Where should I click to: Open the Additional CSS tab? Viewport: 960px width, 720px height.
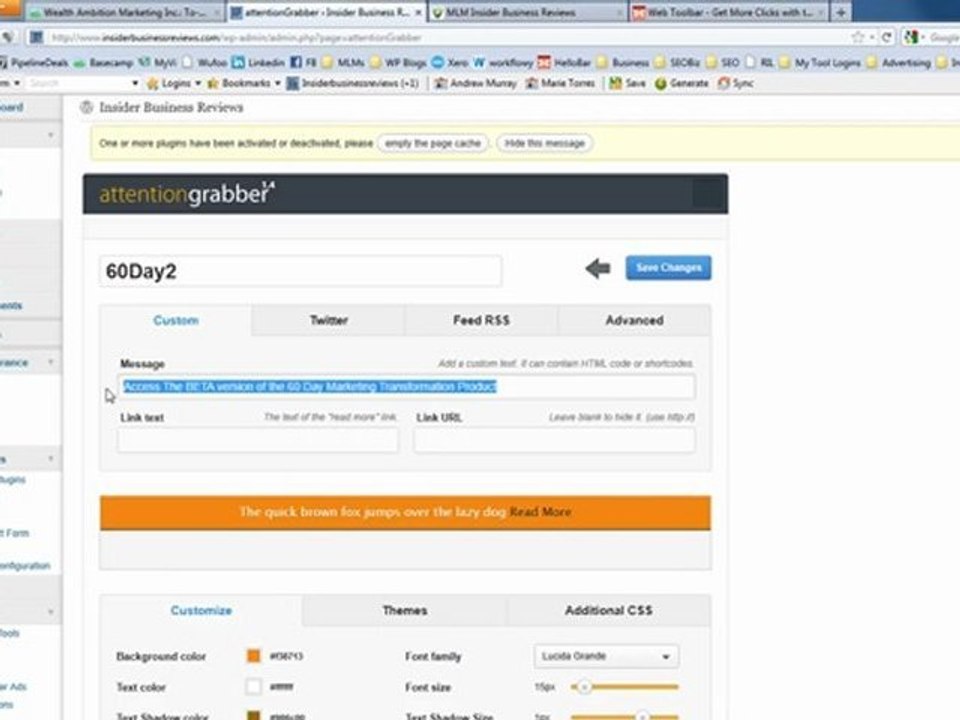[x=609, y=610]
